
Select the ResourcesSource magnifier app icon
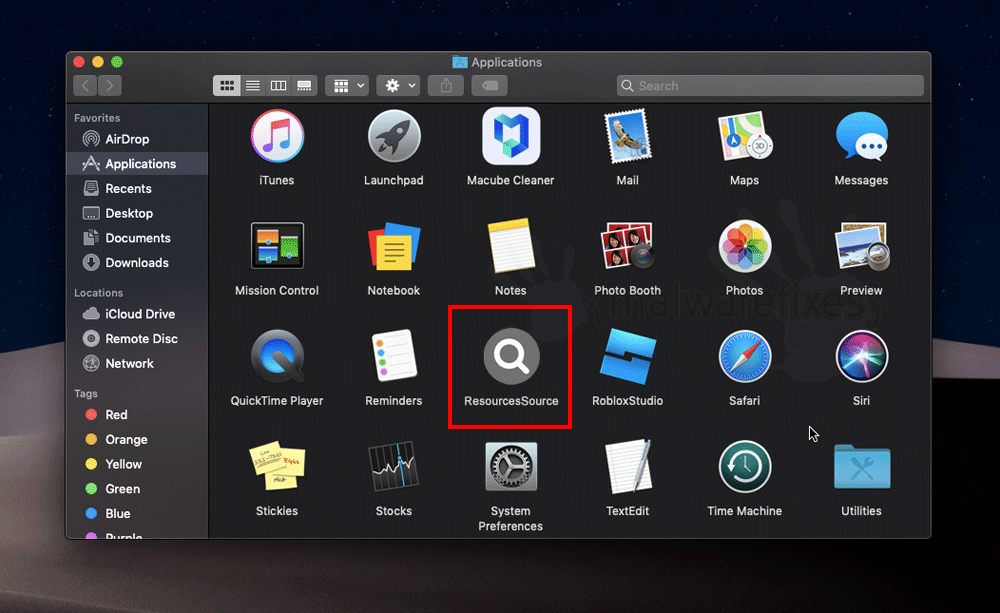[511, 356]
